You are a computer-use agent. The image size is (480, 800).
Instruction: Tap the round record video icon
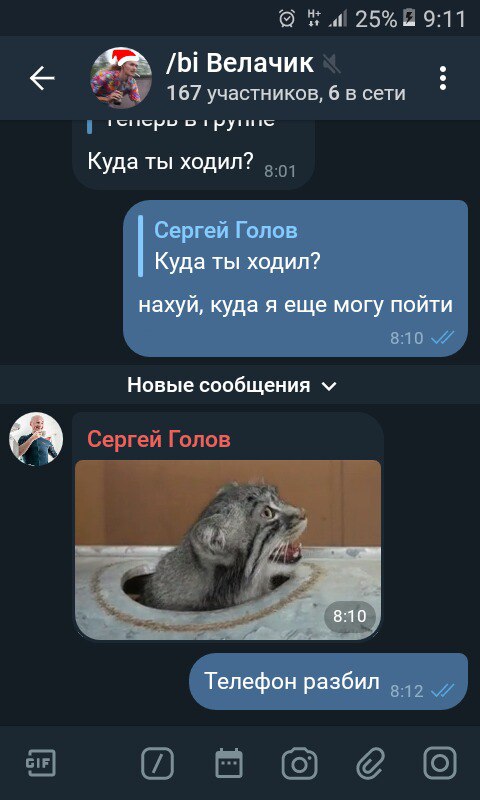pyautogui.click(x=440, y=763)
